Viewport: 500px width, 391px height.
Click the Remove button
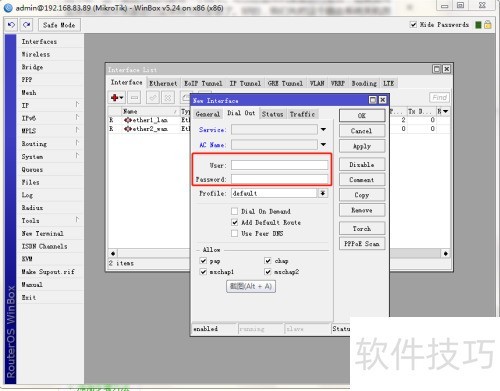point(362,210)
